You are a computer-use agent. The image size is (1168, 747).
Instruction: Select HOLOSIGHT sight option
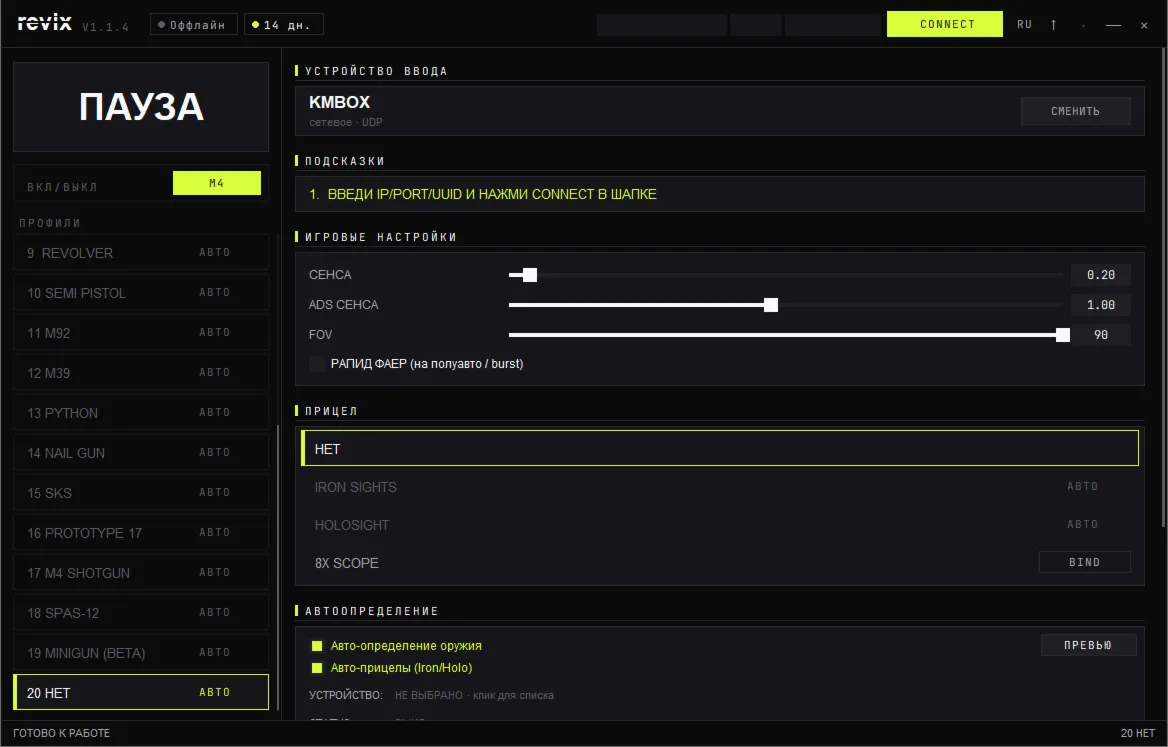(x=720, y=525)
